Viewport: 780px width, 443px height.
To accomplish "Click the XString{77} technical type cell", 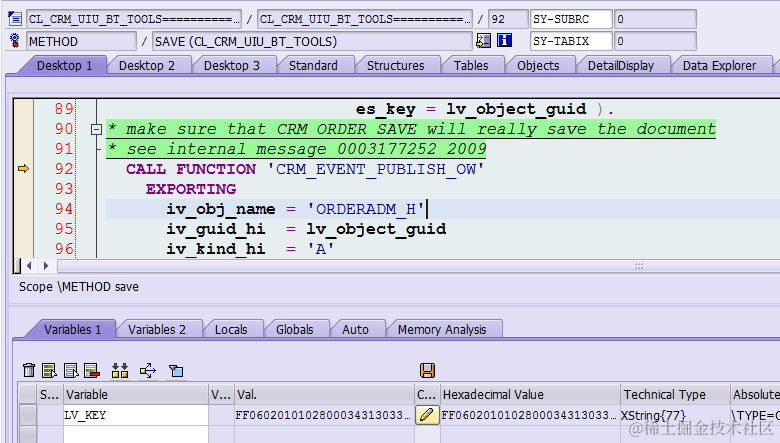I will pyautogui.click(x=675, y=415).
